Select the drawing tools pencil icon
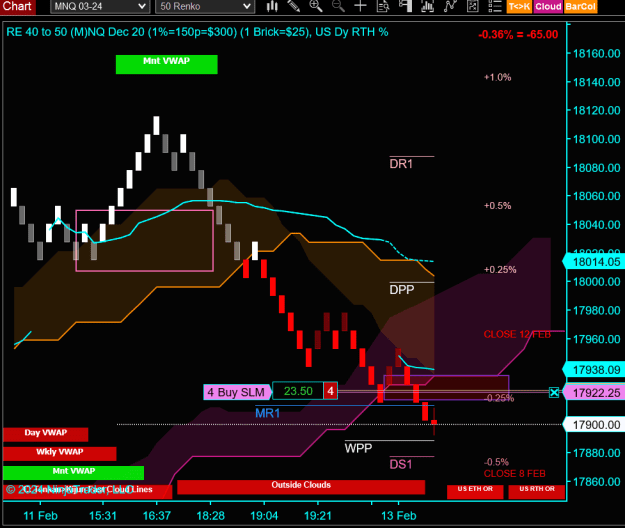This screenshot has width=625, height=528. pyautogui.click(x=294, y=6)
